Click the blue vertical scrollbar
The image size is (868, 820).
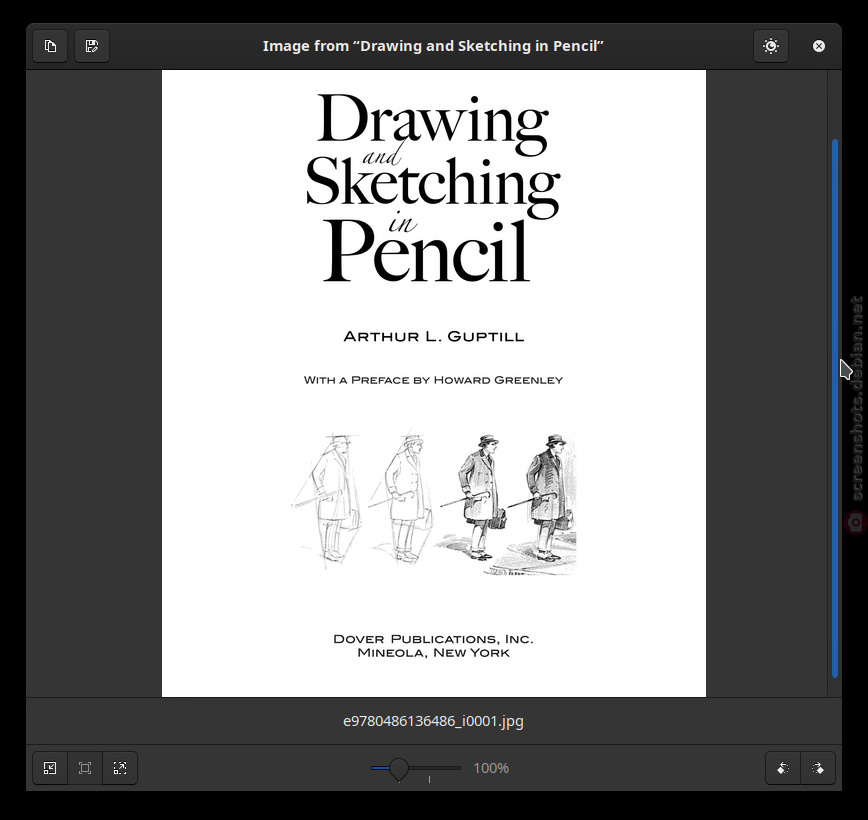click(835, 409)
